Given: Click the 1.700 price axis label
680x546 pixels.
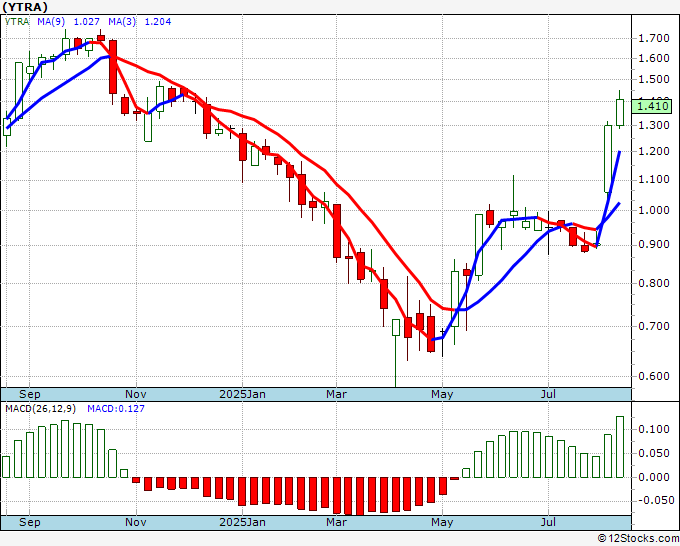Looking at the screenshot, I should point(654,39).
